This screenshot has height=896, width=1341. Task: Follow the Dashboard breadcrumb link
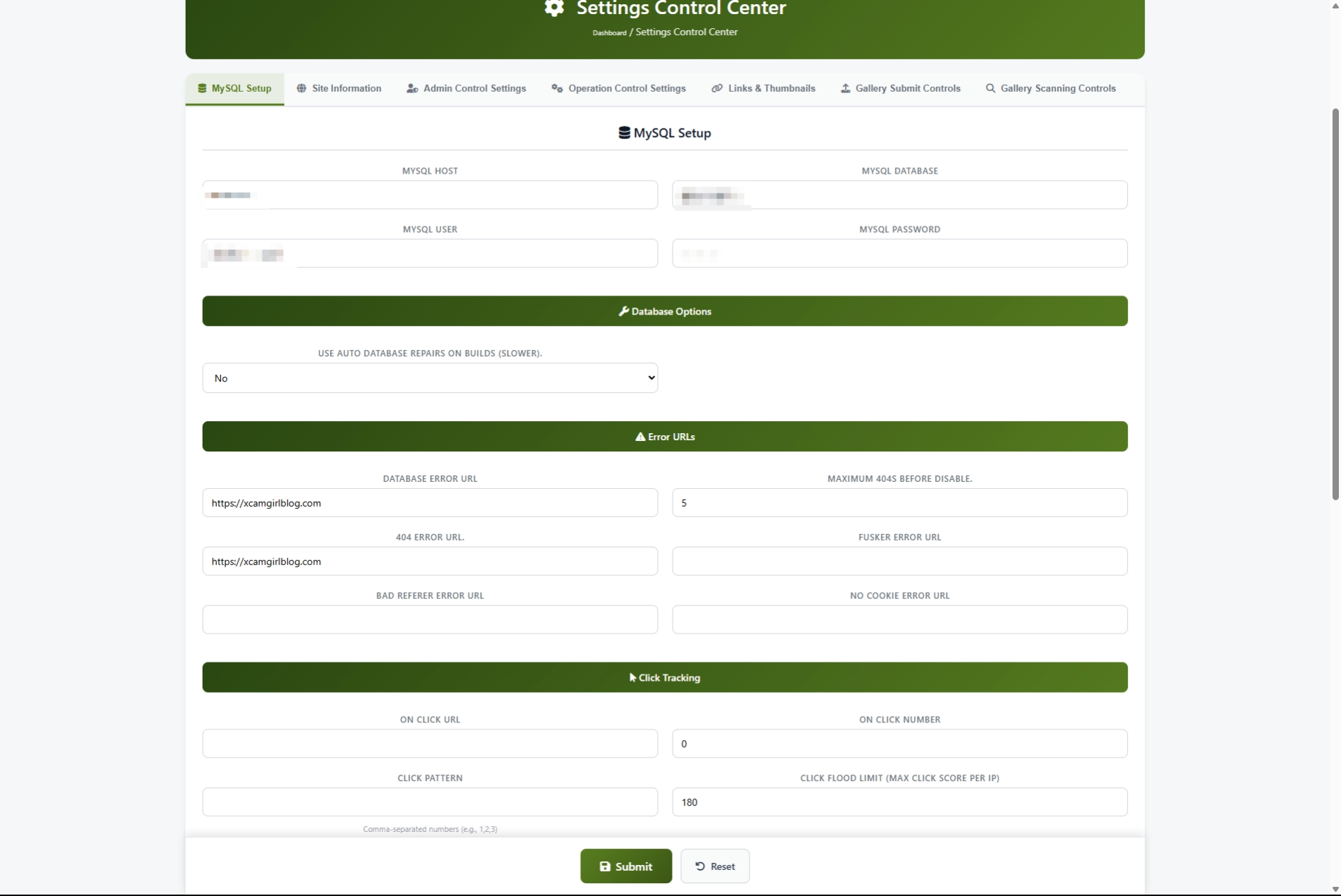(609, 32)
